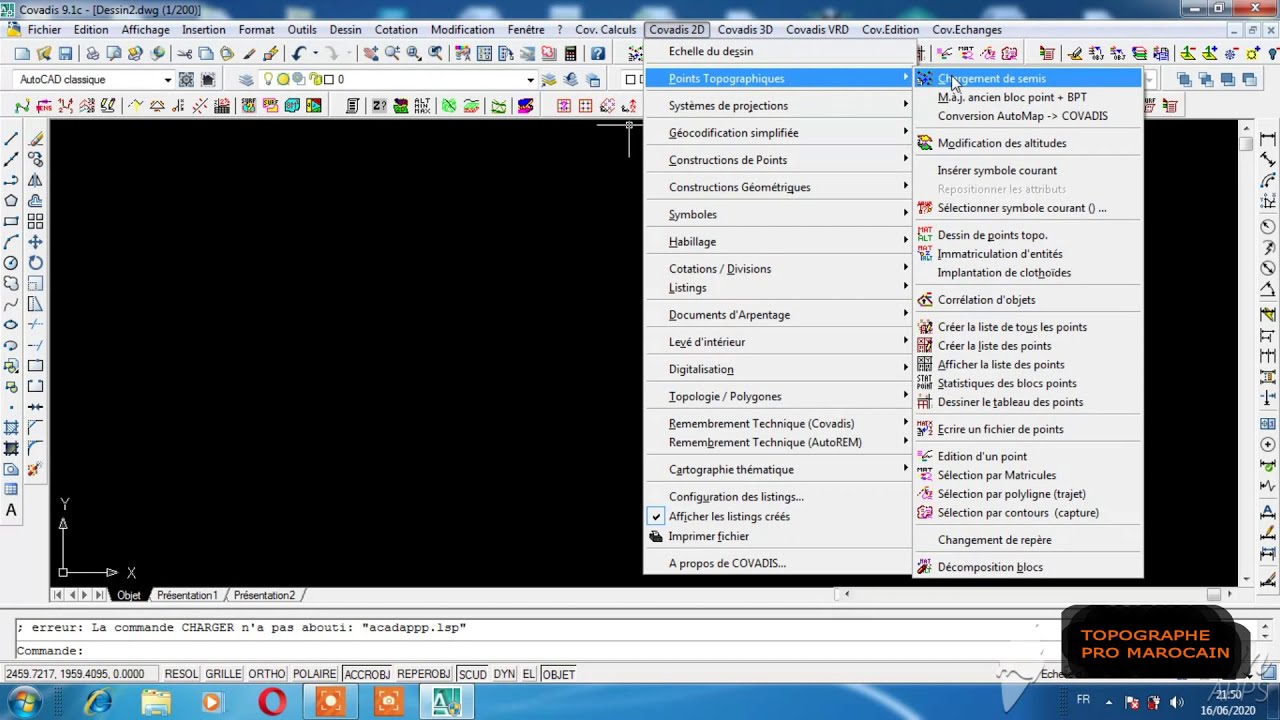Click the Open file icon
Image resolution: width=1280 pixels, height=720 pixels.
pos(44,53)
